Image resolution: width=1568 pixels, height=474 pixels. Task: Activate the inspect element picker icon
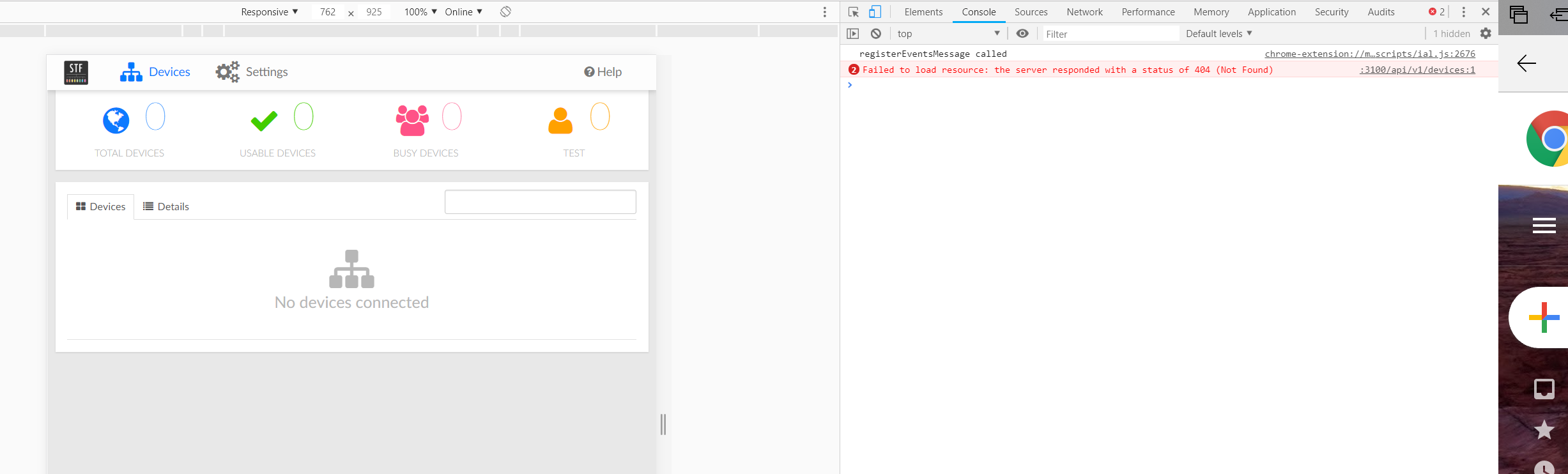pyautogui.click(x=854, y=12)
